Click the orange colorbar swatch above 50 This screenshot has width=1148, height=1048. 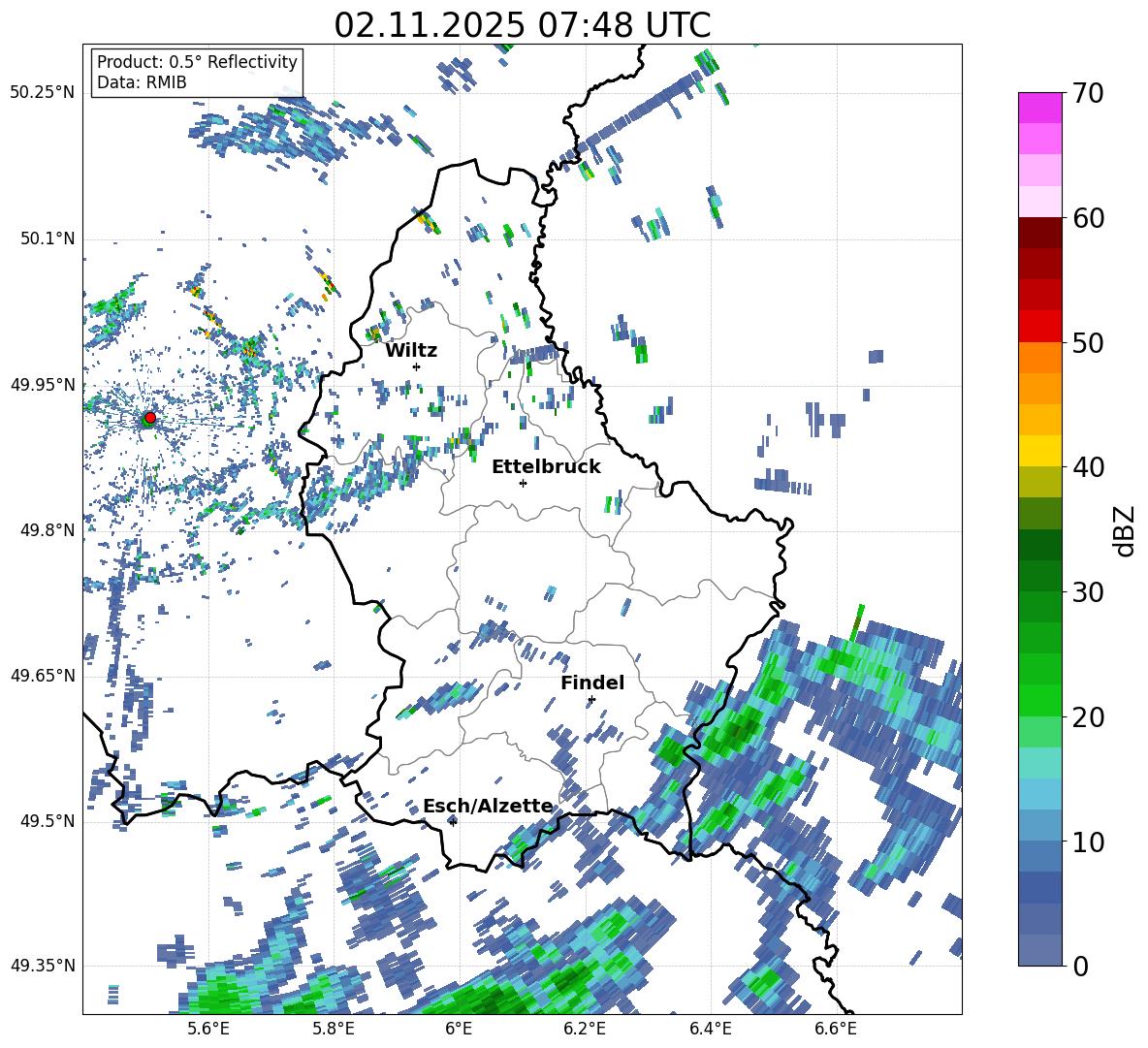(x=1039, y=357)
